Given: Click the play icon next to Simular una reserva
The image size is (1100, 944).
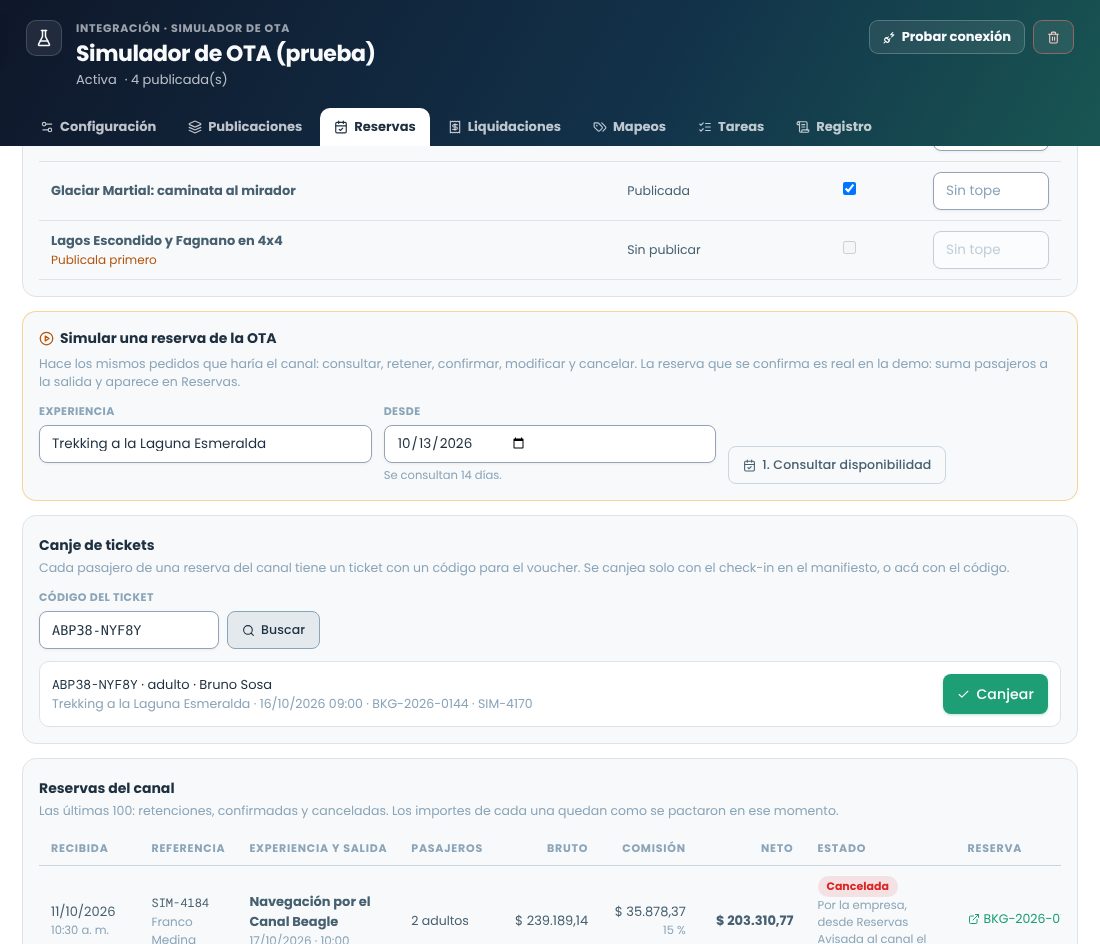Looking at the screenshot, I should [x=46, y=339].
